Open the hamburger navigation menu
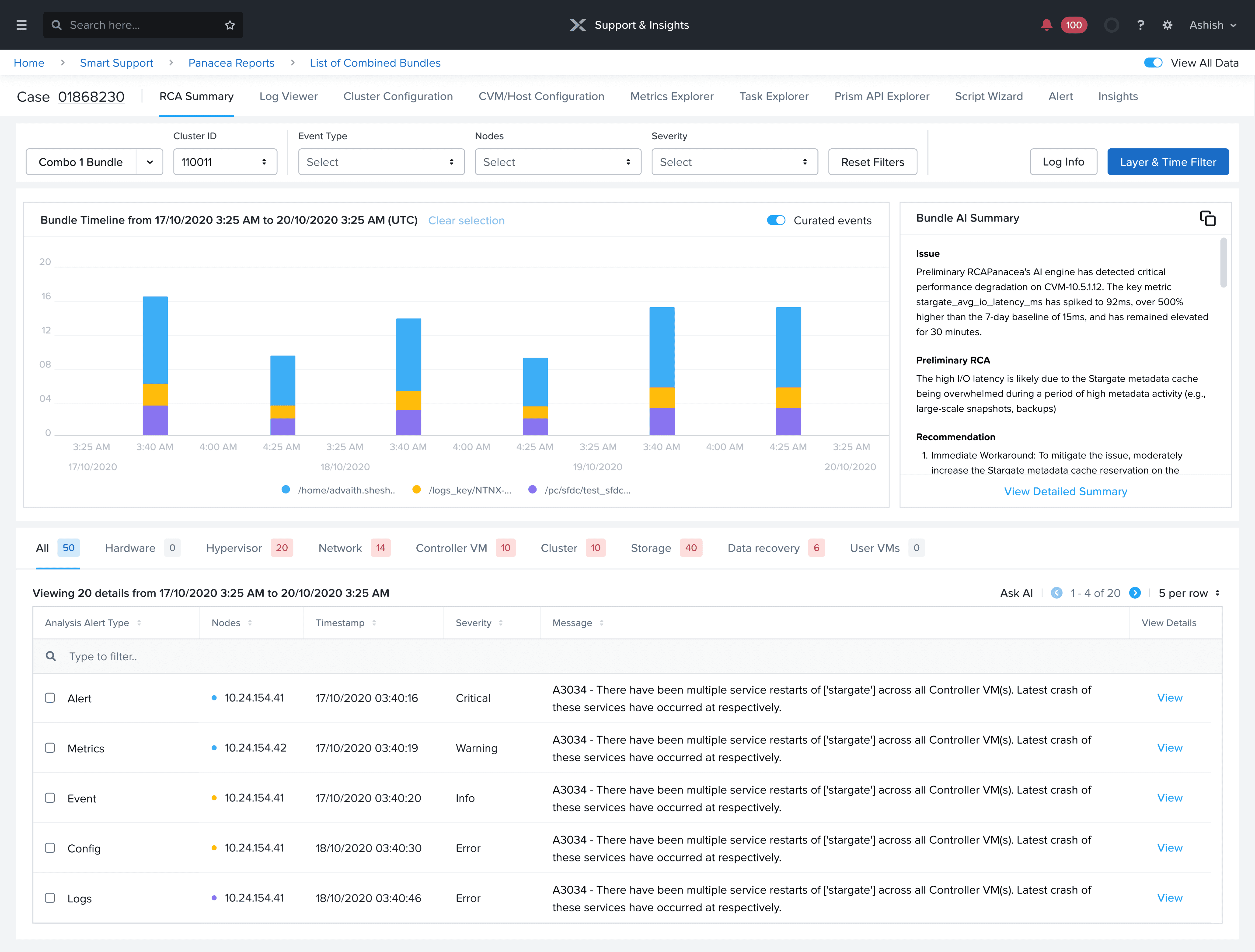Viewport: 1255px width, 952px height. (21, 25)
